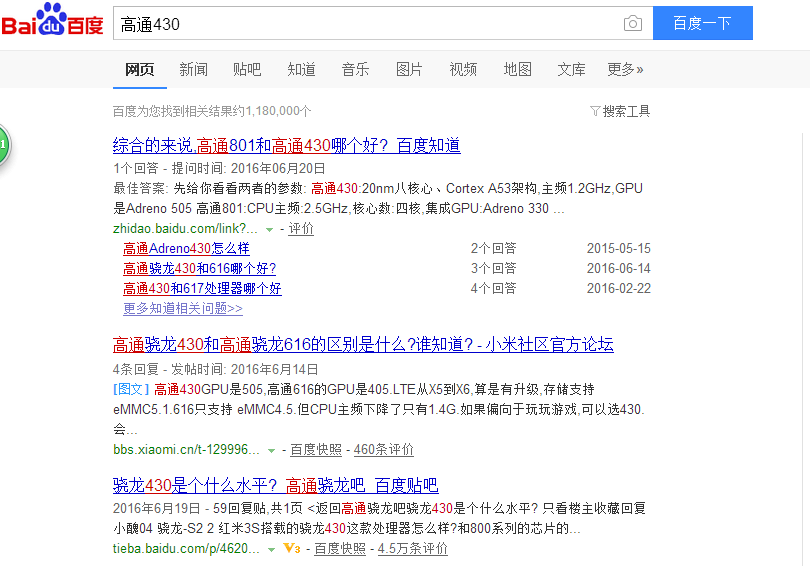Open the 知道 tab
Image resolution: width=810 pixels, height=566 pixels.
[301, 69]
